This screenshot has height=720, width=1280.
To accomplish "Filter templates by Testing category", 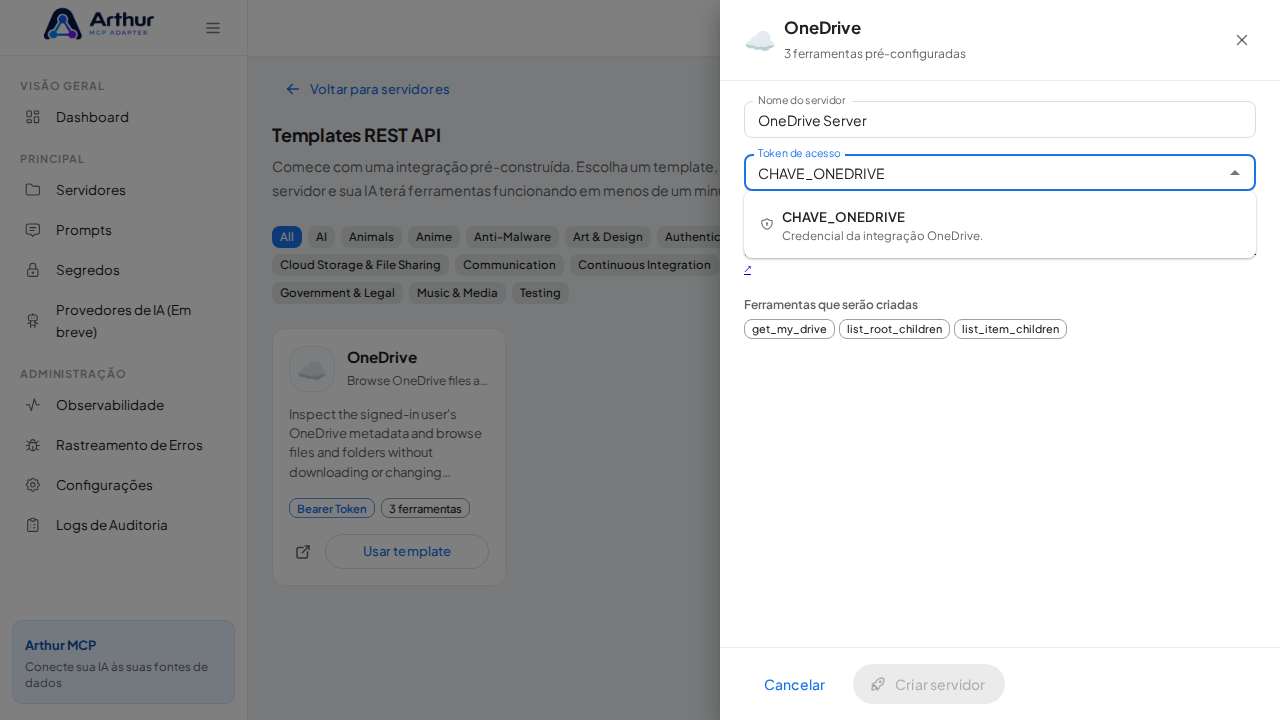I will 540,293.
